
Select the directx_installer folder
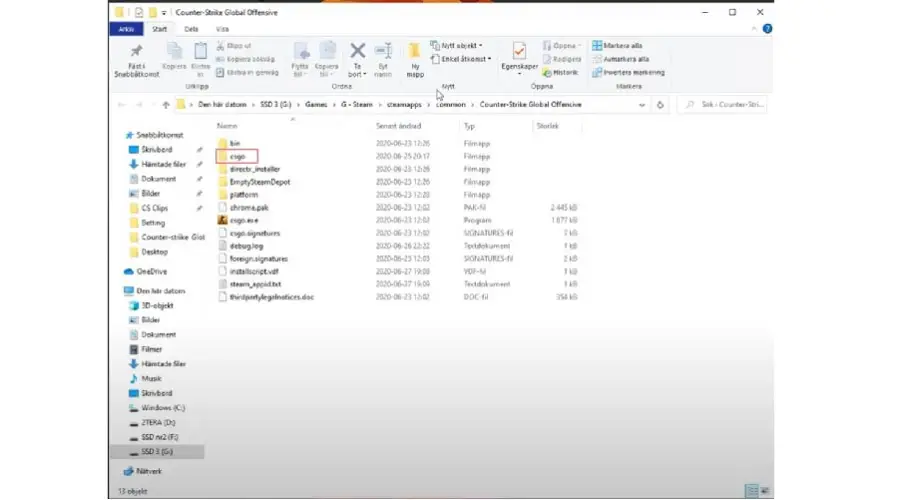coord(249,169)
